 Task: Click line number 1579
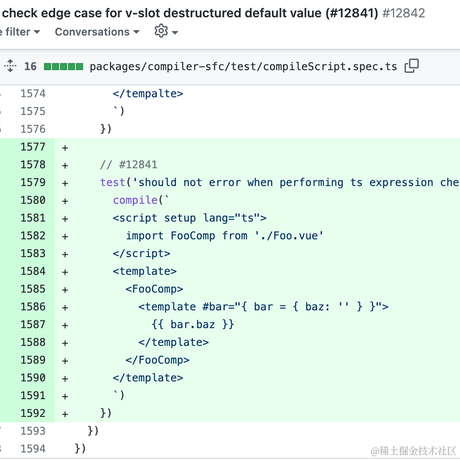click(x=33, y=182)
